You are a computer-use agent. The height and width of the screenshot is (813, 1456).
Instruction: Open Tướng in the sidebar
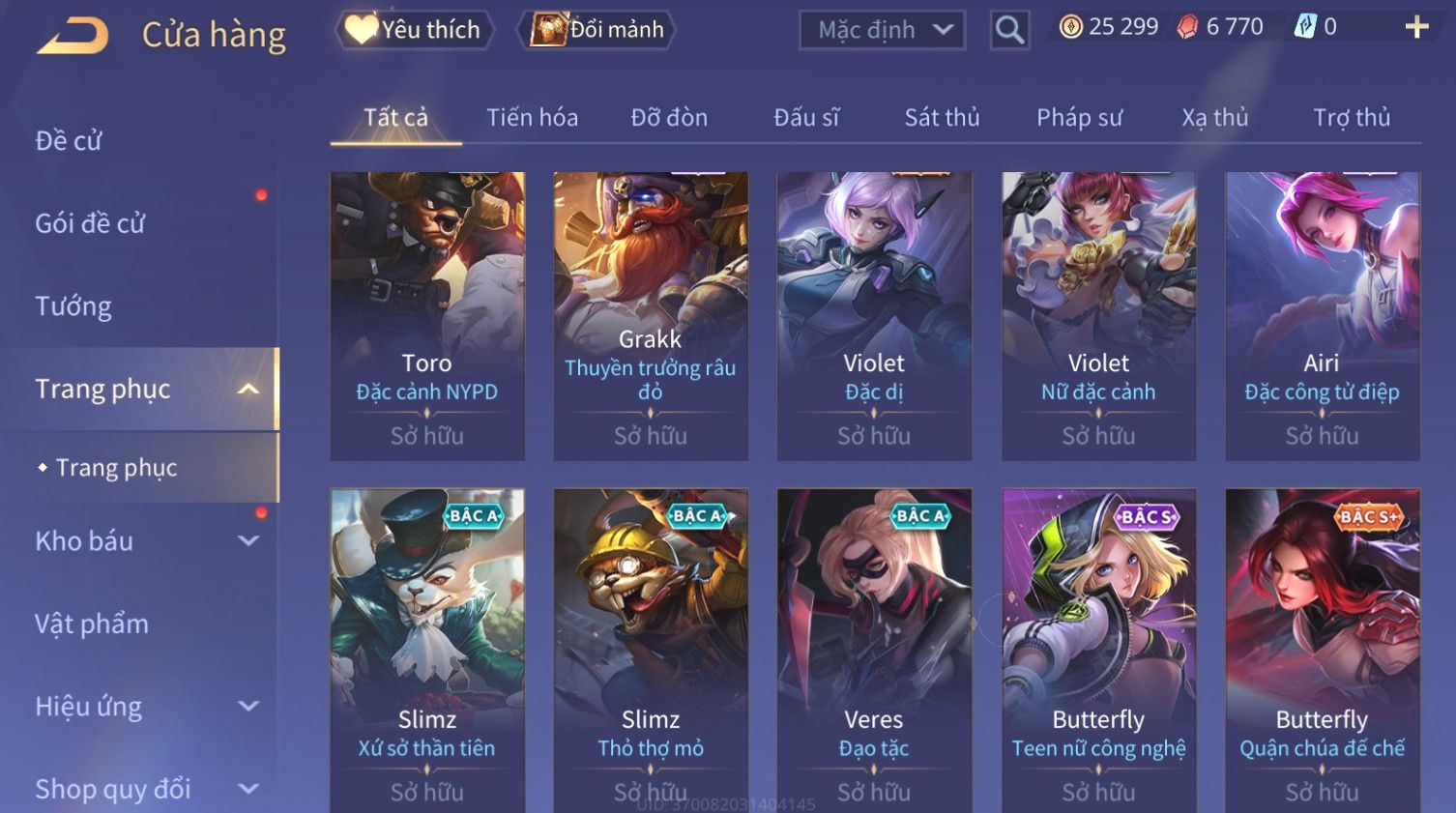pyautogui.click(x=73, y=306)
